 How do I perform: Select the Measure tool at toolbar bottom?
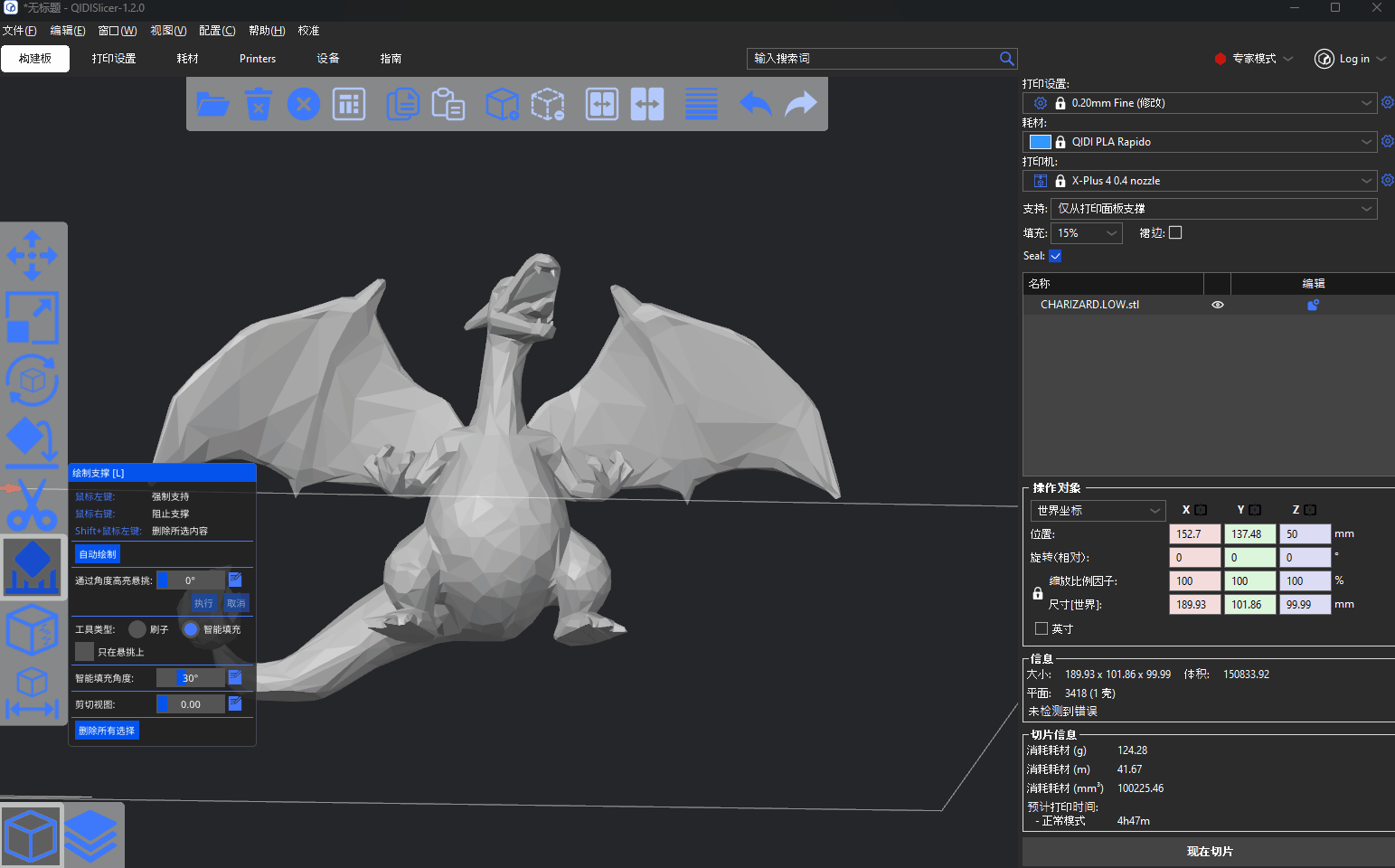click(33, 693)
